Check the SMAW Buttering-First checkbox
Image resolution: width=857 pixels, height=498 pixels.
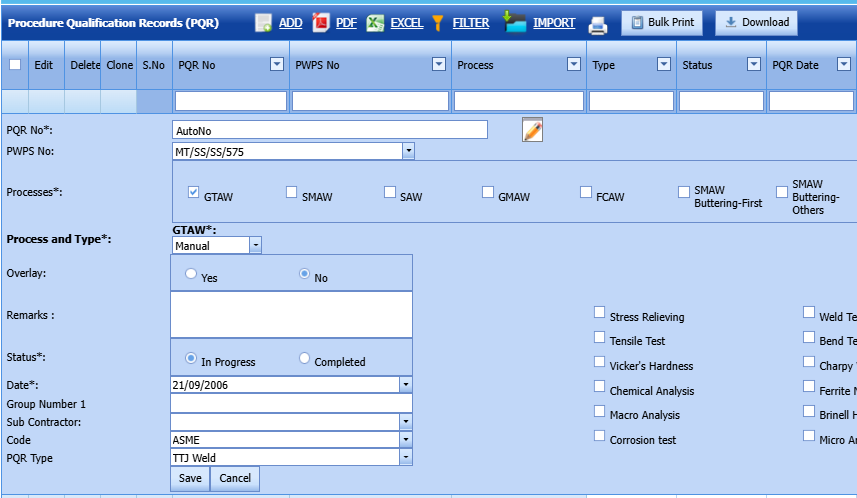point(684,192)
